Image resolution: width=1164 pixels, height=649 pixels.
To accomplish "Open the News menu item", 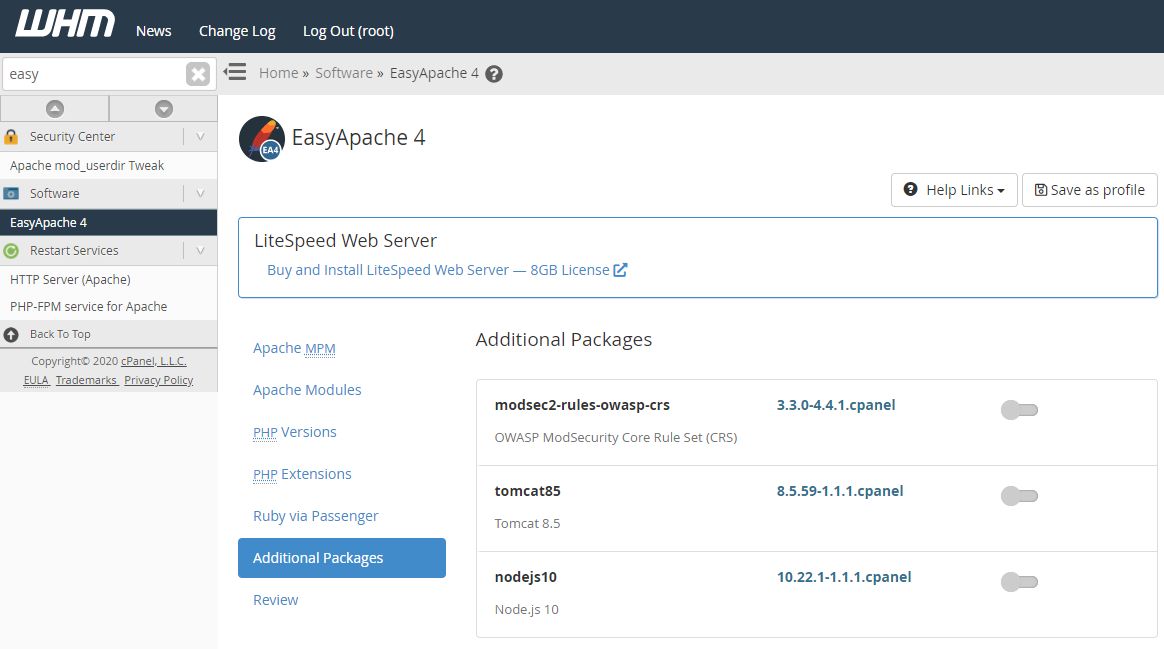I will pyautogui.click(x=154, y=31).
